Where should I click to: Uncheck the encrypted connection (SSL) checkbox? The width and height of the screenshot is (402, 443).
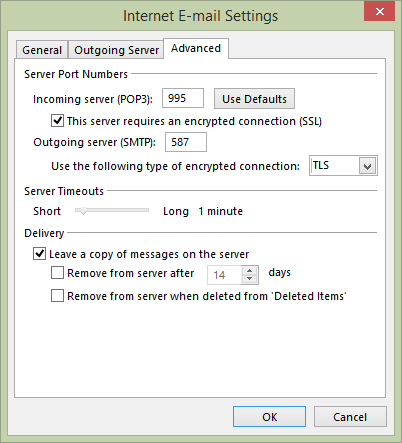(x=57, y=121)
